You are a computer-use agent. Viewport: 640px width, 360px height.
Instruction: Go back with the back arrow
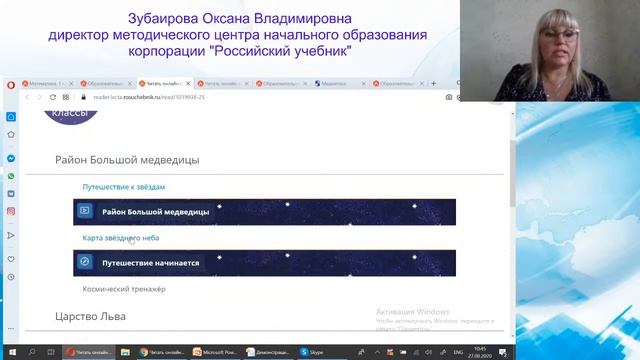[27, 97]
